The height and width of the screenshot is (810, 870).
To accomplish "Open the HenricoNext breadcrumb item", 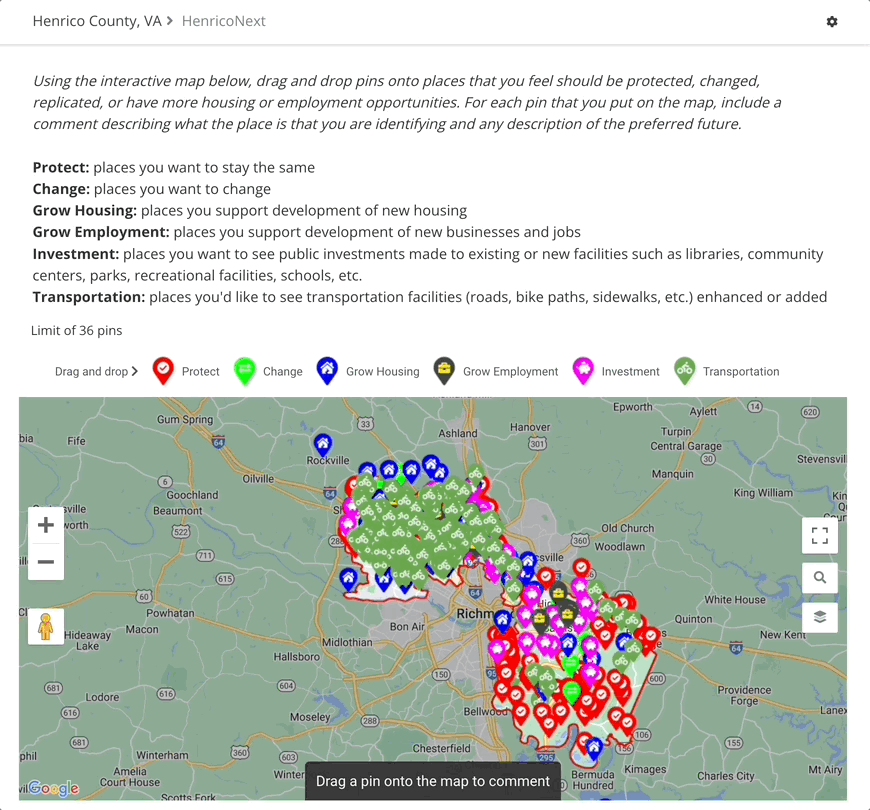I will pyautogui.click(x=223, y=21).
